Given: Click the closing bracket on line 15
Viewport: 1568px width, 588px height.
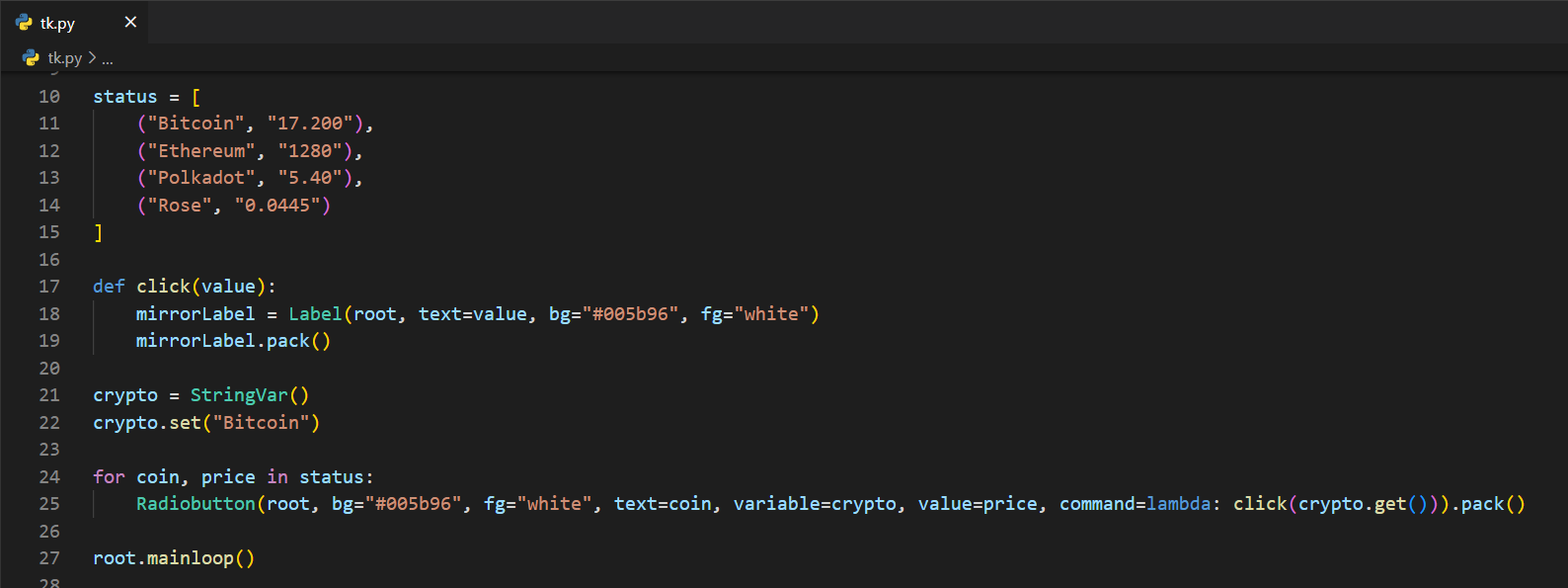Looking at the screenshot, I should point(98,232).
